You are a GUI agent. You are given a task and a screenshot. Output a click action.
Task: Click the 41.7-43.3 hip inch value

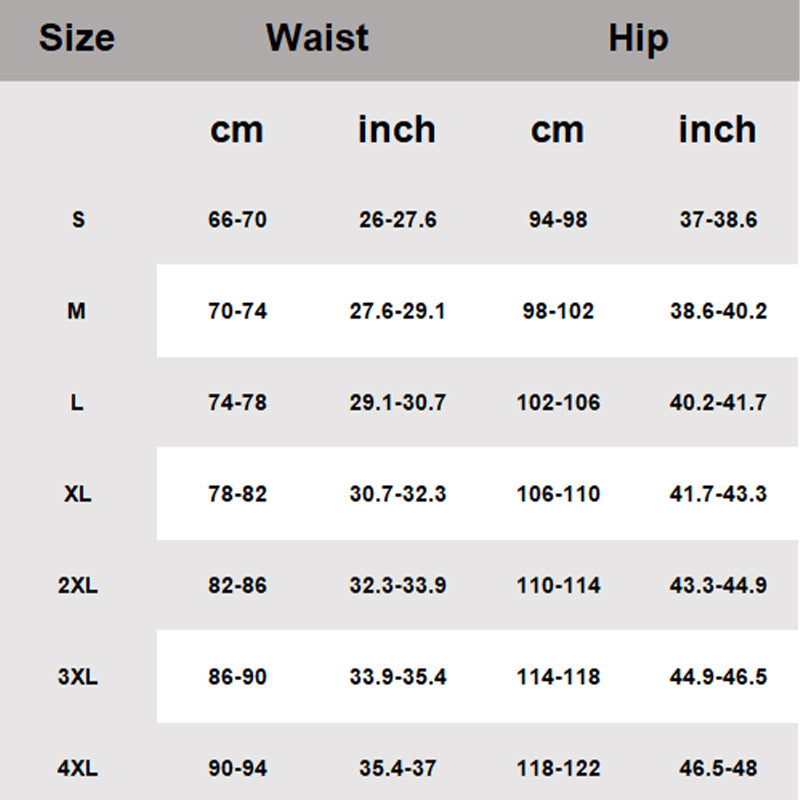[718, 494]
